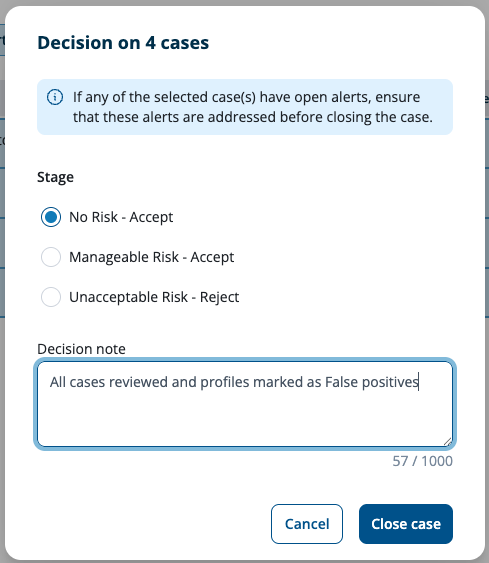Click the word 'positives' in the decision note
Screen dimensions: 489x563
390,382
